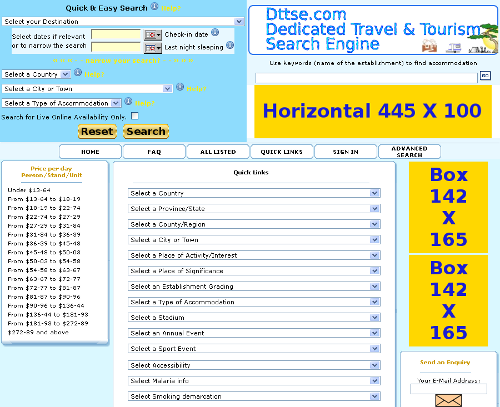Select the cheapest 'Under' price range

29,190
